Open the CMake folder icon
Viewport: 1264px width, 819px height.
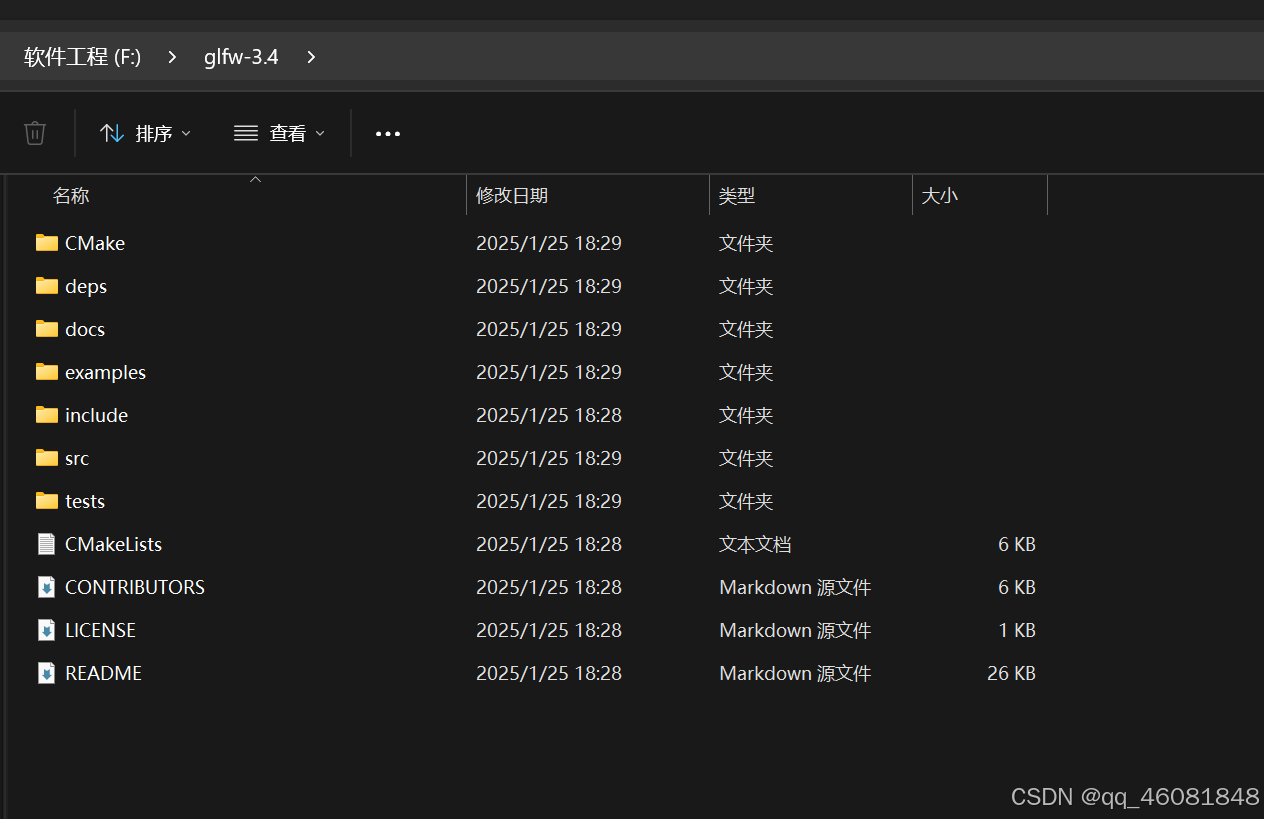tap(46, 242)
